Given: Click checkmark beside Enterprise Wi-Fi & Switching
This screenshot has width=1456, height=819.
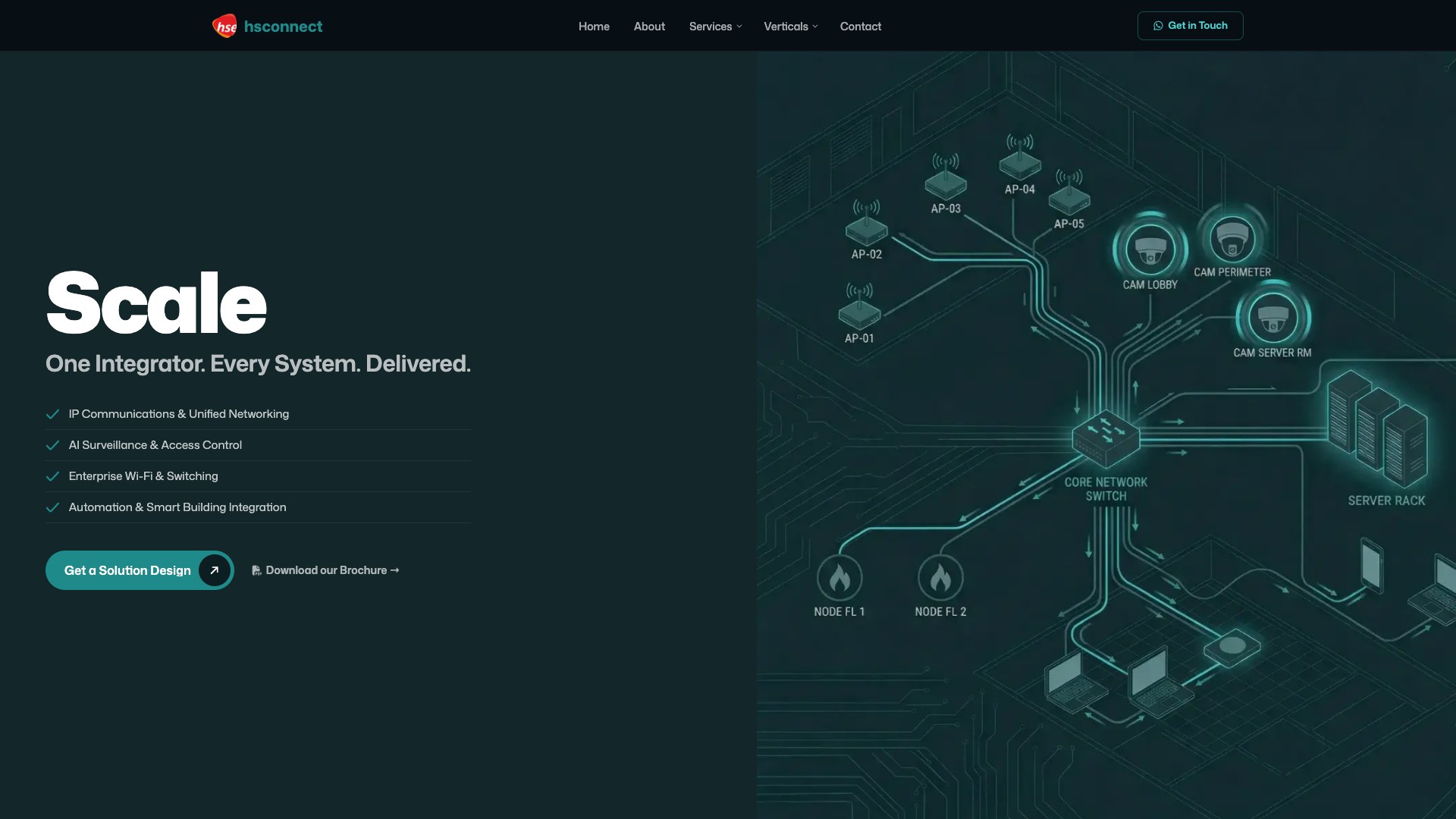Looking at the screenshot, I should point(52,476).
